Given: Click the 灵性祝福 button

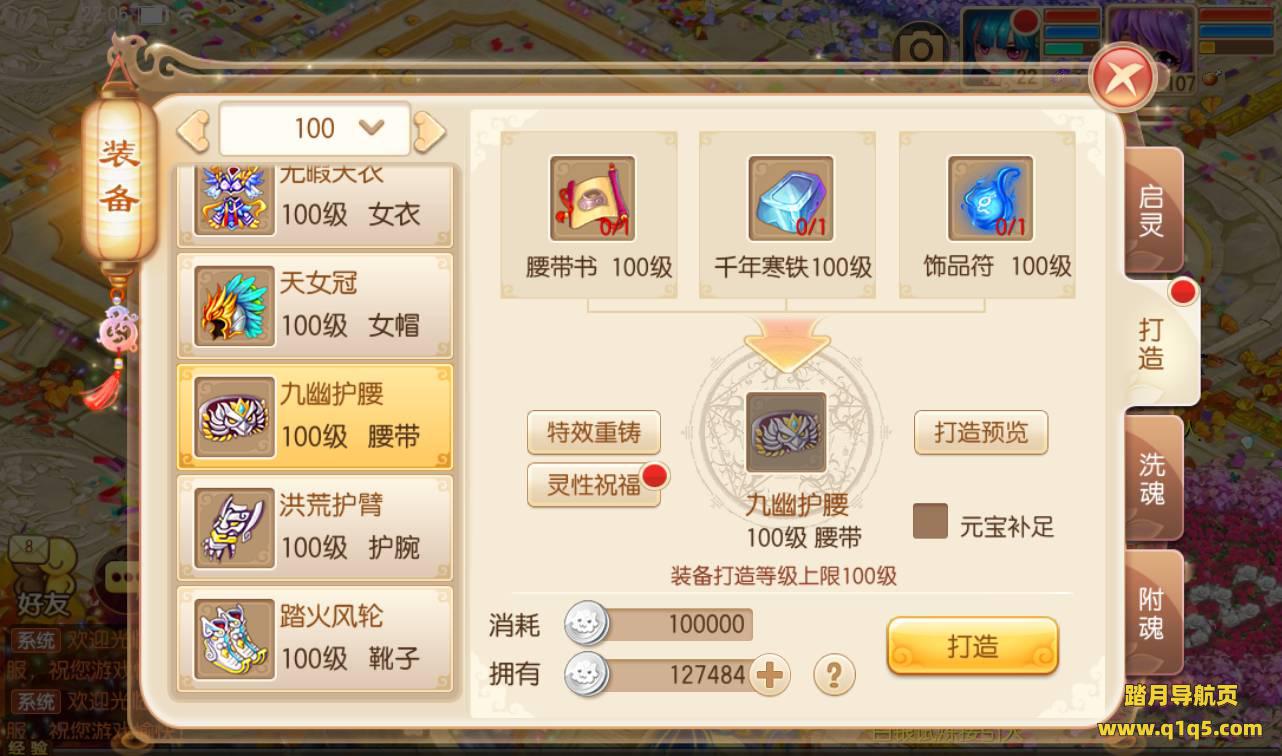Looking at the screenshot, I should (594, 485).
